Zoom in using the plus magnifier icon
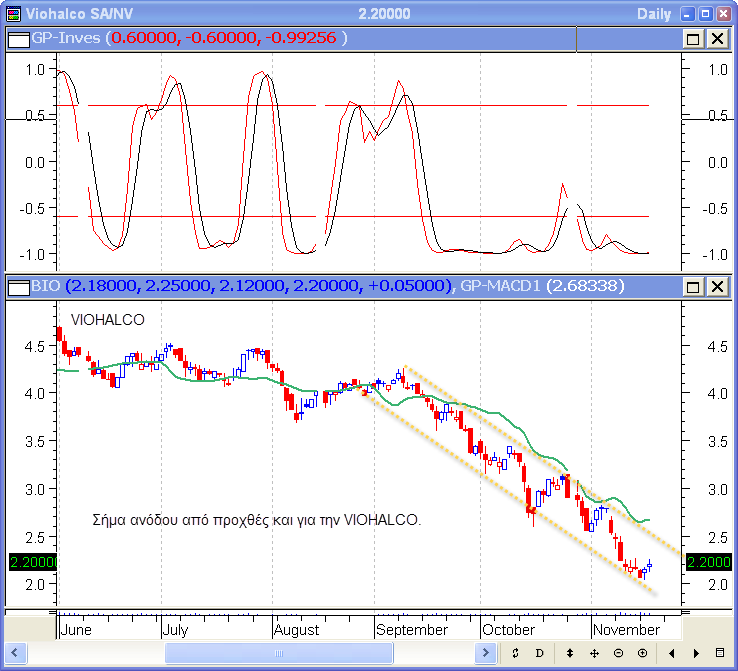Image resolution: width=738 pixels, height=671 pixels. (641, 653)
